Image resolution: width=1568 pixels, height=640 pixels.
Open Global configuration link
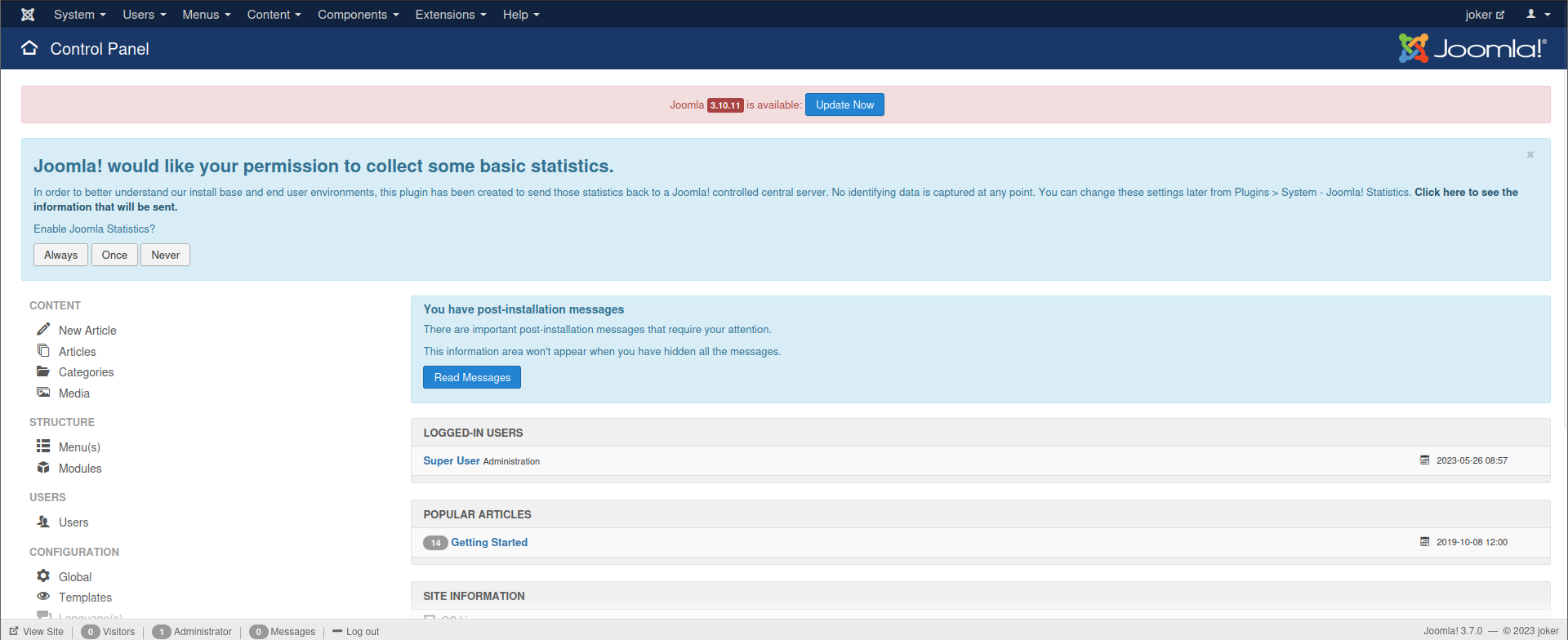[x=75, y=577]
